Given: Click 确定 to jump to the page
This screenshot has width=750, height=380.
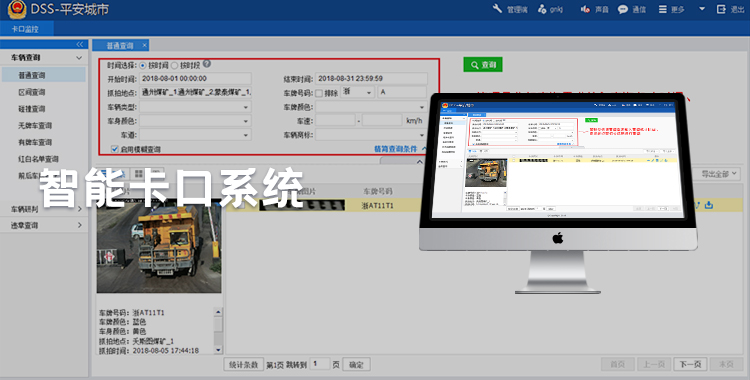Looking at the screenshot, I should point(356,365).
